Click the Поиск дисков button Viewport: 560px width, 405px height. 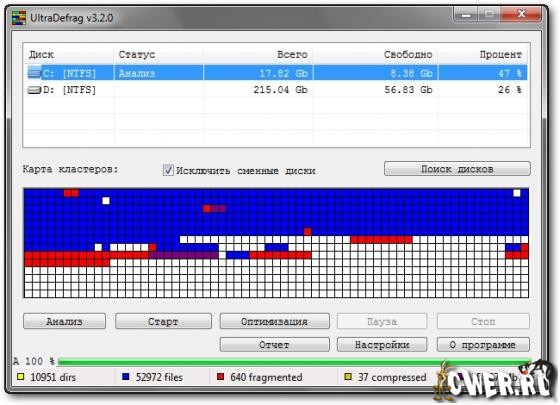(457, 169)
